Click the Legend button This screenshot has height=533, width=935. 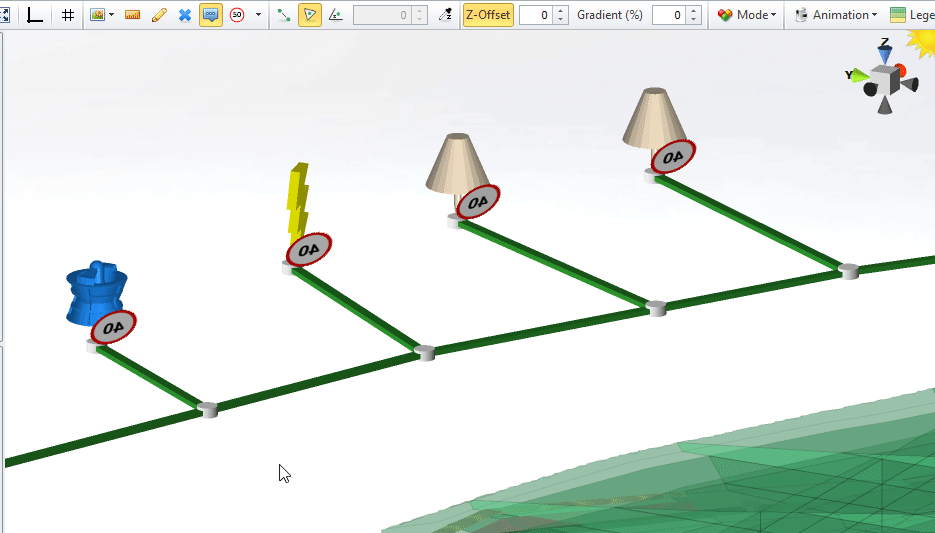pyautogui.click(x=912, y=15)
